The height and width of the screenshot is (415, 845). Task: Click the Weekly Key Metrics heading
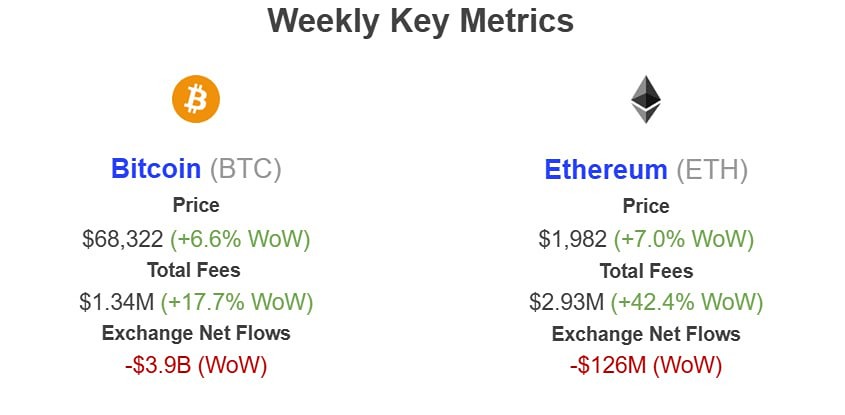tap(422, 22)
